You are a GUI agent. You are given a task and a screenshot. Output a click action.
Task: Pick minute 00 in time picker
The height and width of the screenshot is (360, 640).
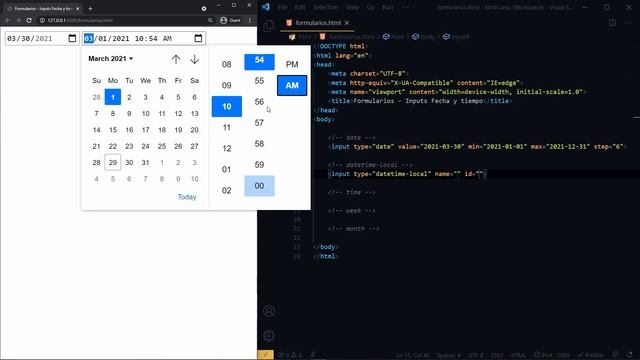(259, 186)
